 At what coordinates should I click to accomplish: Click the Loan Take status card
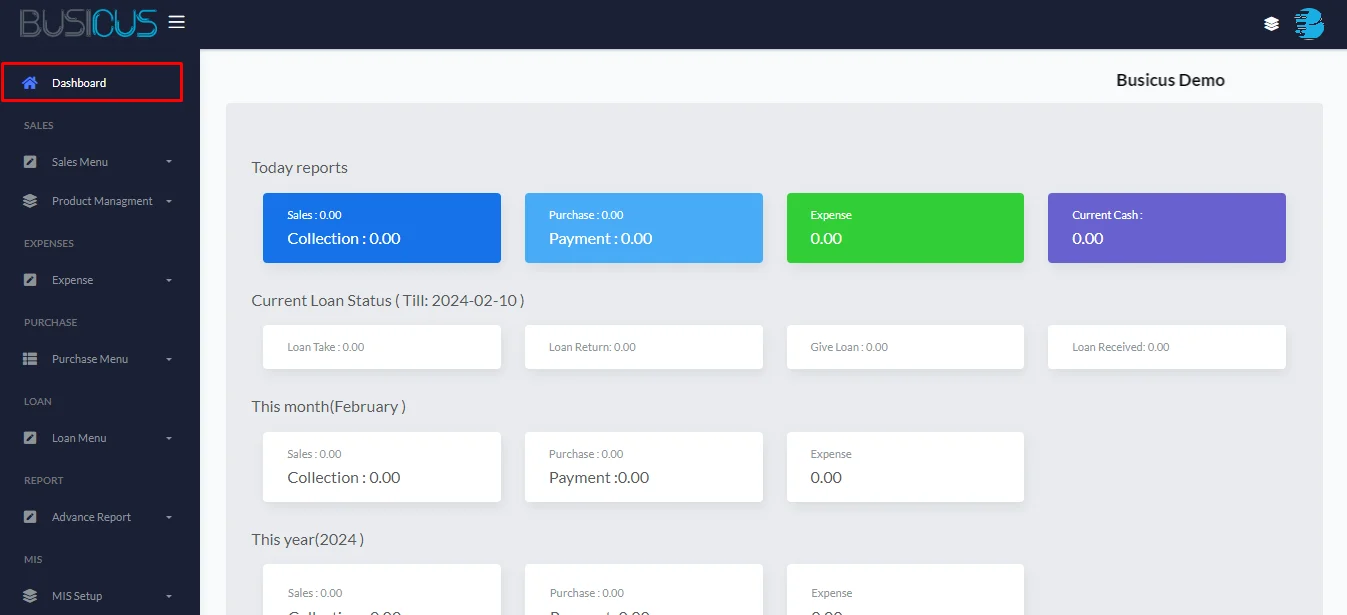pyautogui.click(x=381, y=347)
